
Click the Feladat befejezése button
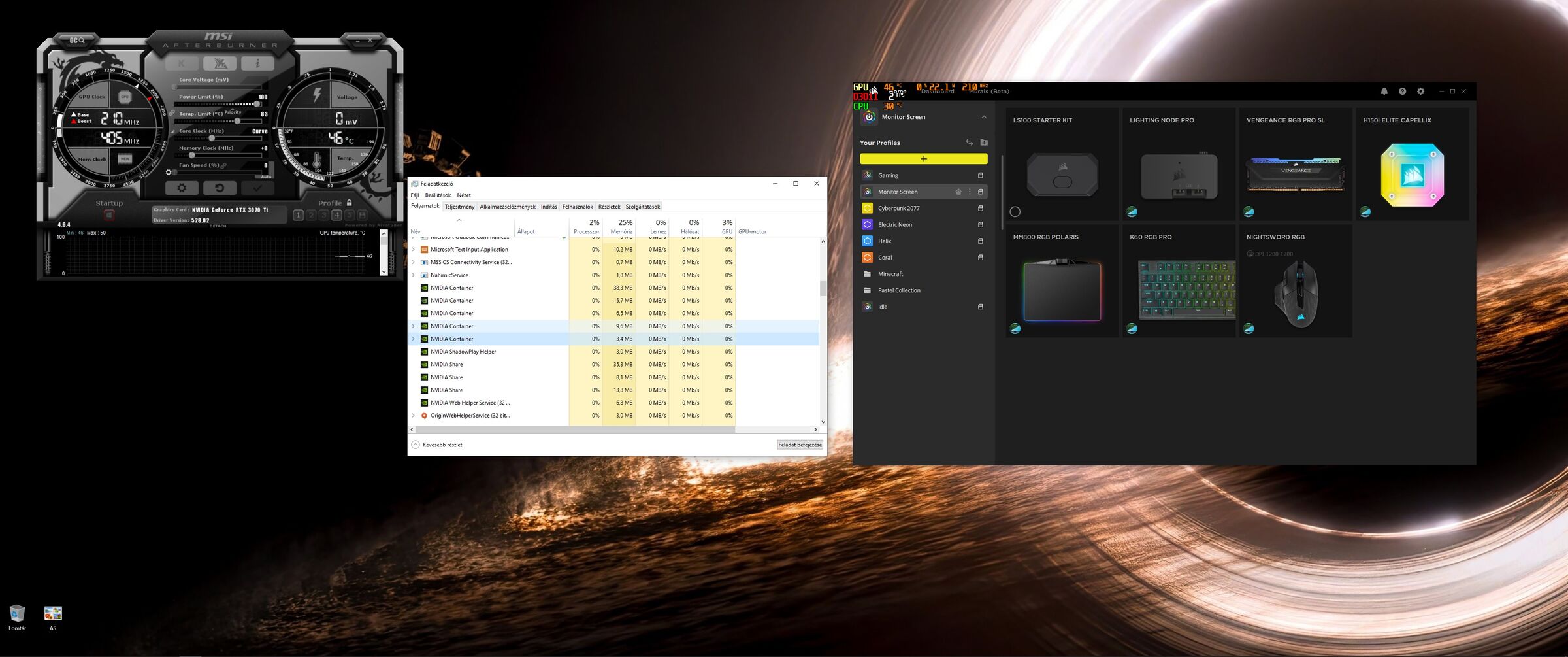[800, 445]
